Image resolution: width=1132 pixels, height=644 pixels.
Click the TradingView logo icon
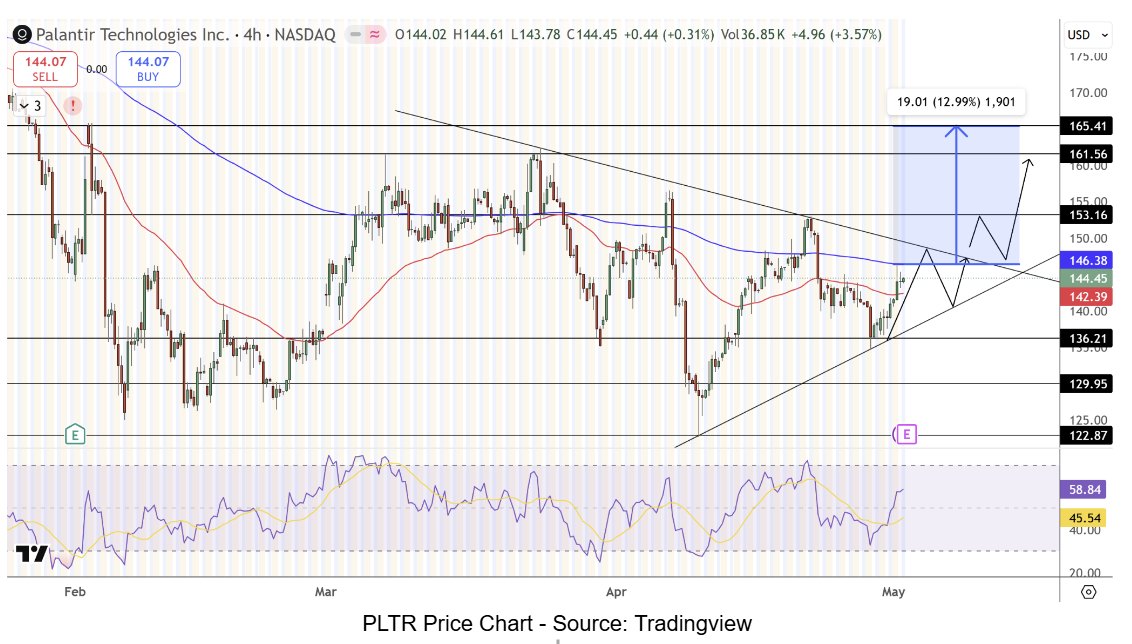click(x=32, y=554)
